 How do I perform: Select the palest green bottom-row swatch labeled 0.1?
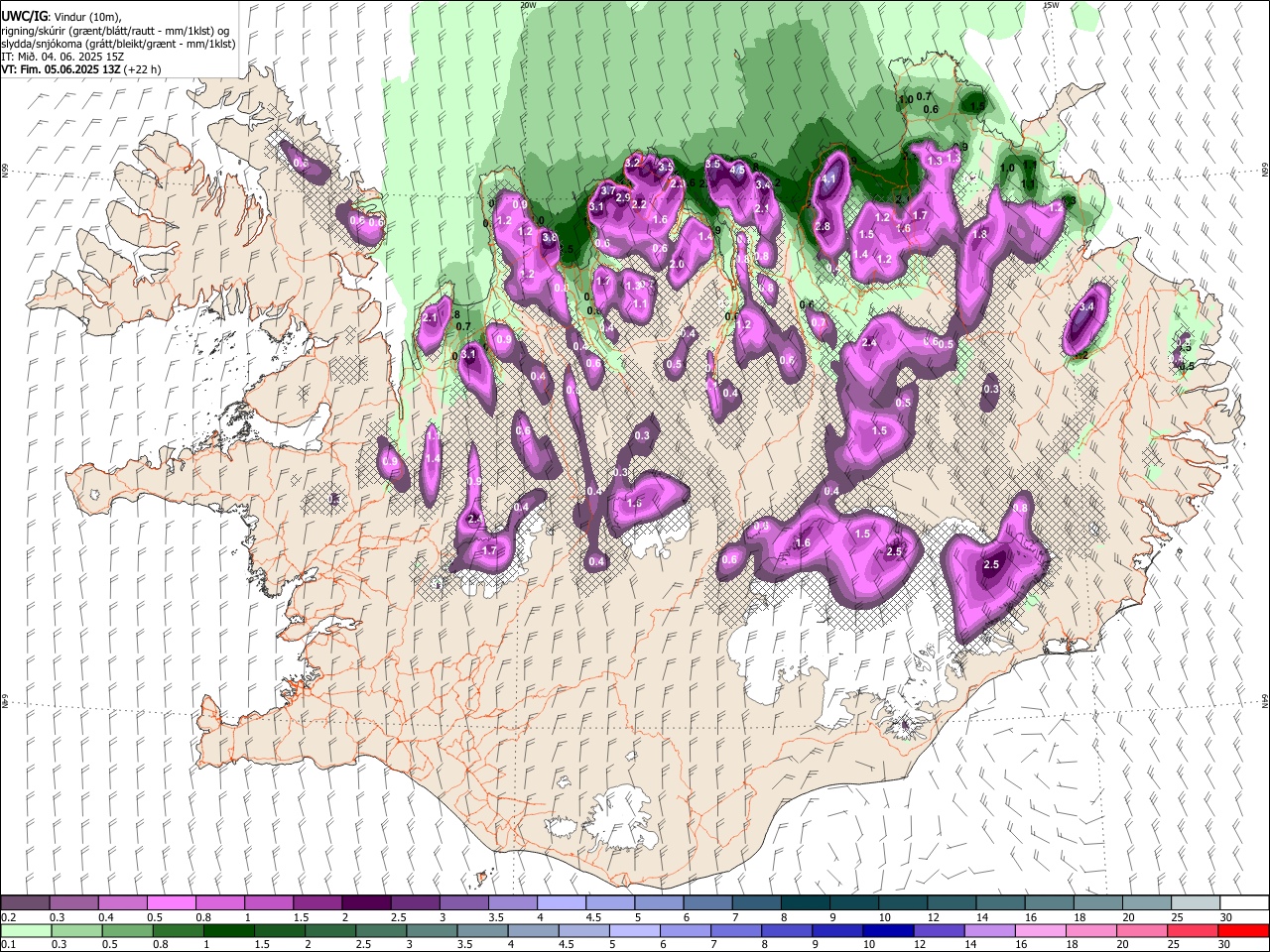pyautogui.click(x=26, y=930)
